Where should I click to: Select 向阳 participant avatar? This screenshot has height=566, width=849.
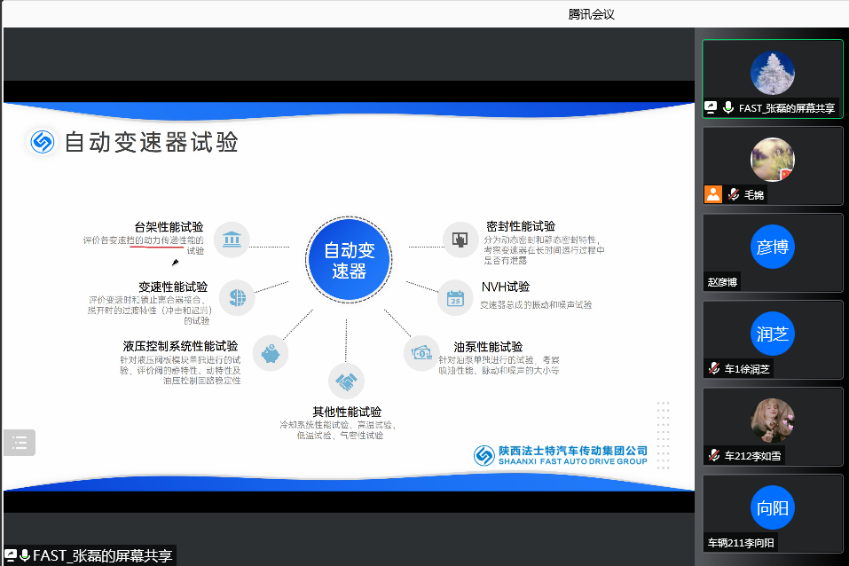(x=772, y=508)
